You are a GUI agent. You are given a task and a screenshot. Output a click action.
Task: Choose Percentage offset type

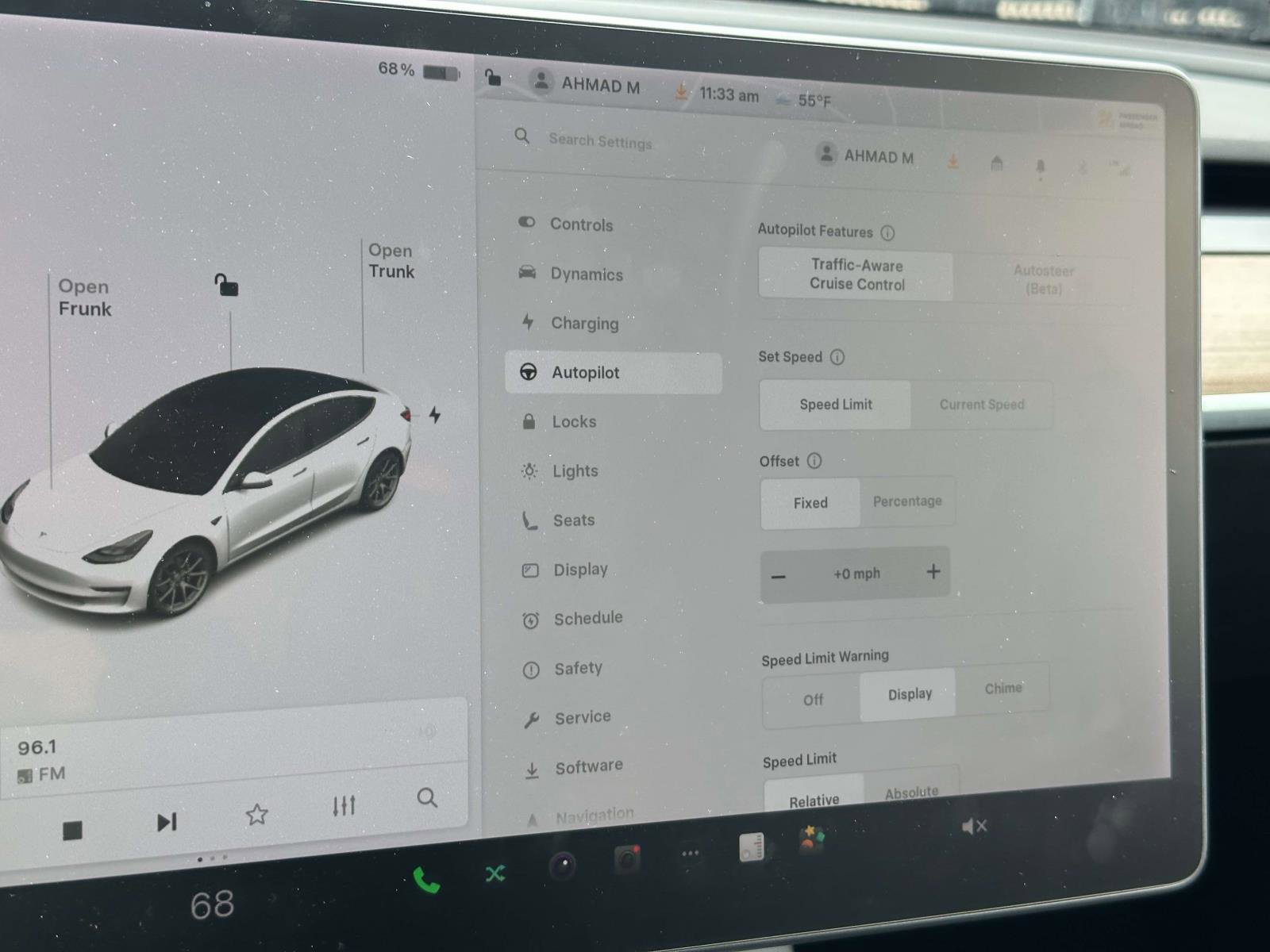[x=907, y=501]
